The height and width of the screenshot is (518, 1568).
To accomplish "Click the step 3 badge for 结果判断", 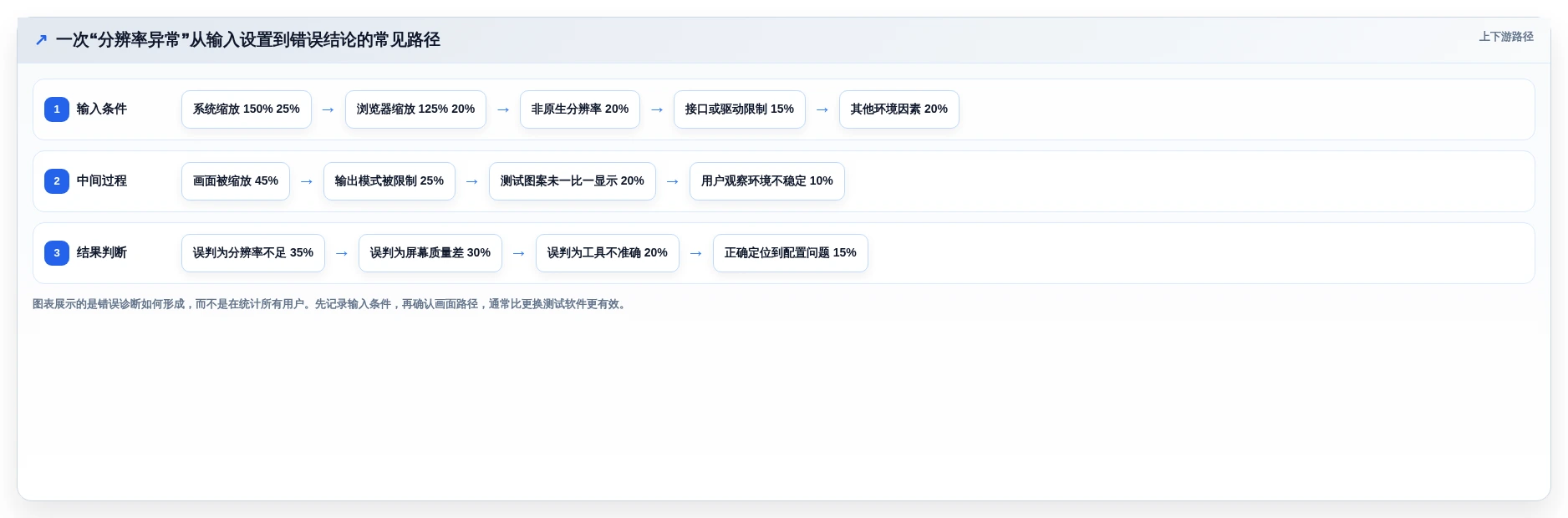I will (57, 253).
